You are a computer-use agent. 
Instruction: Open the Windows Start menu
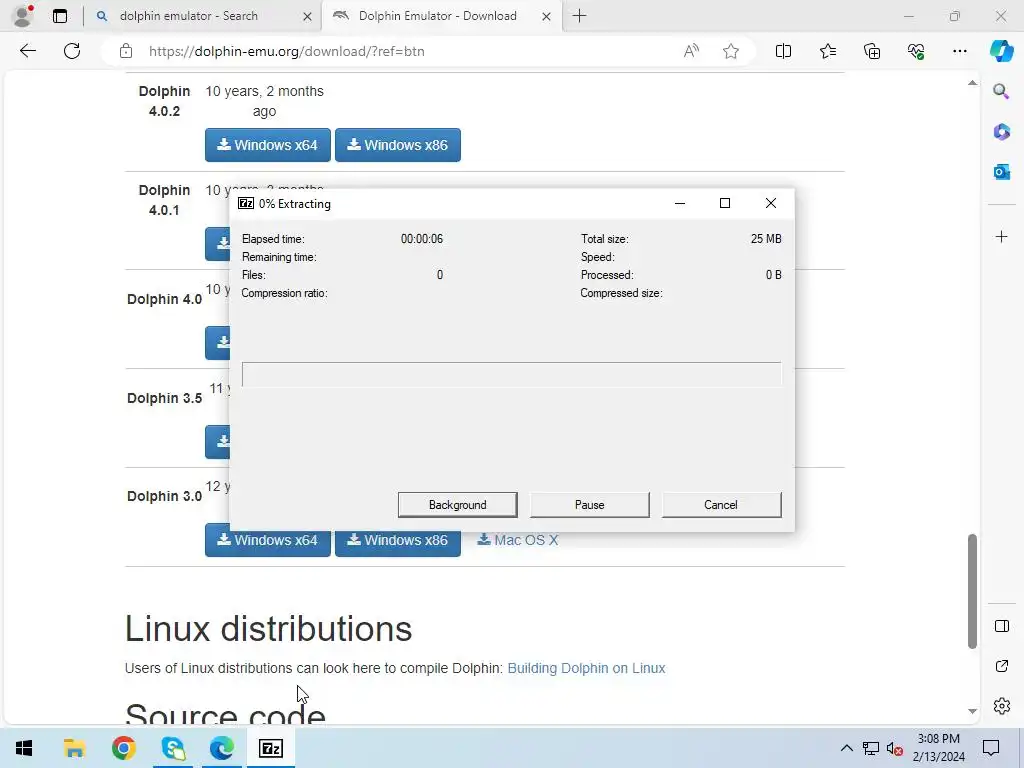[24, 748]
